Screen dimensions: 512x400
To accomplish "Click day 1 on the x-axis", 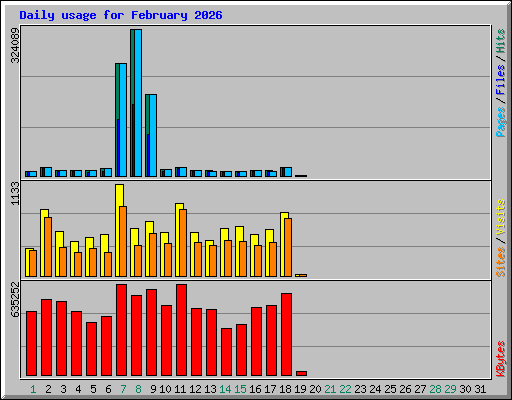I will 33,389.
